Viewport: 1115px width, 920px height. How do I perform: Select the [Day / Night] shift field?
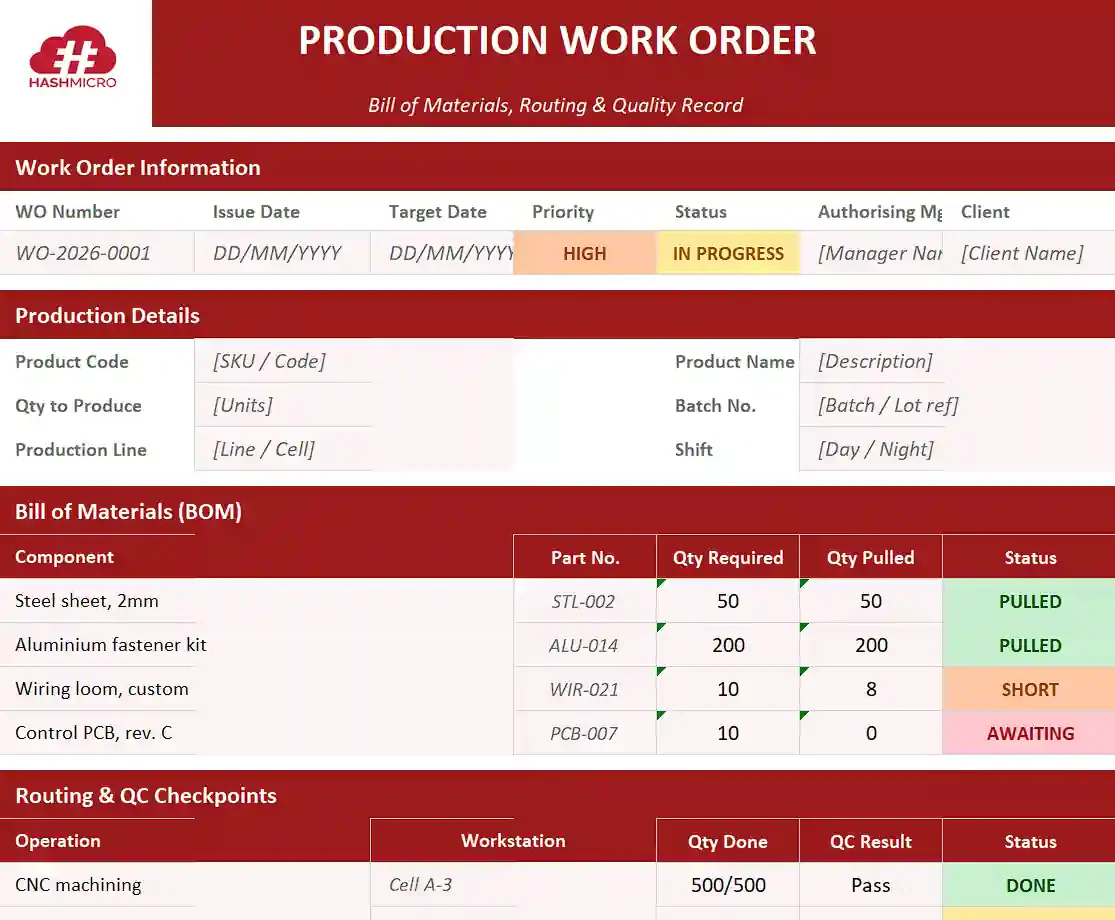(x=957, y=449)
